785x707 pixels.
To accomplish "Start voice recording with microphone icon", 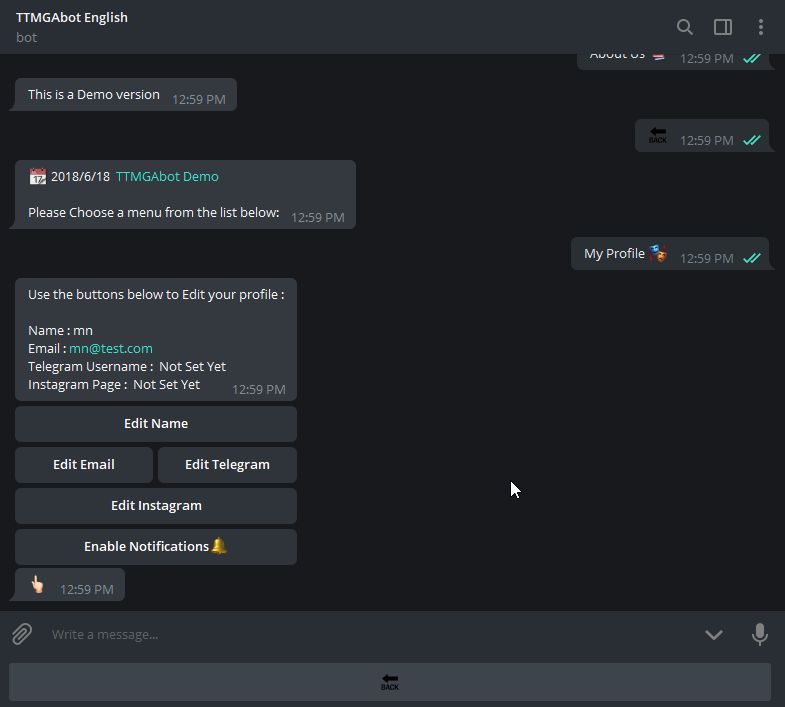I will 759,634.
